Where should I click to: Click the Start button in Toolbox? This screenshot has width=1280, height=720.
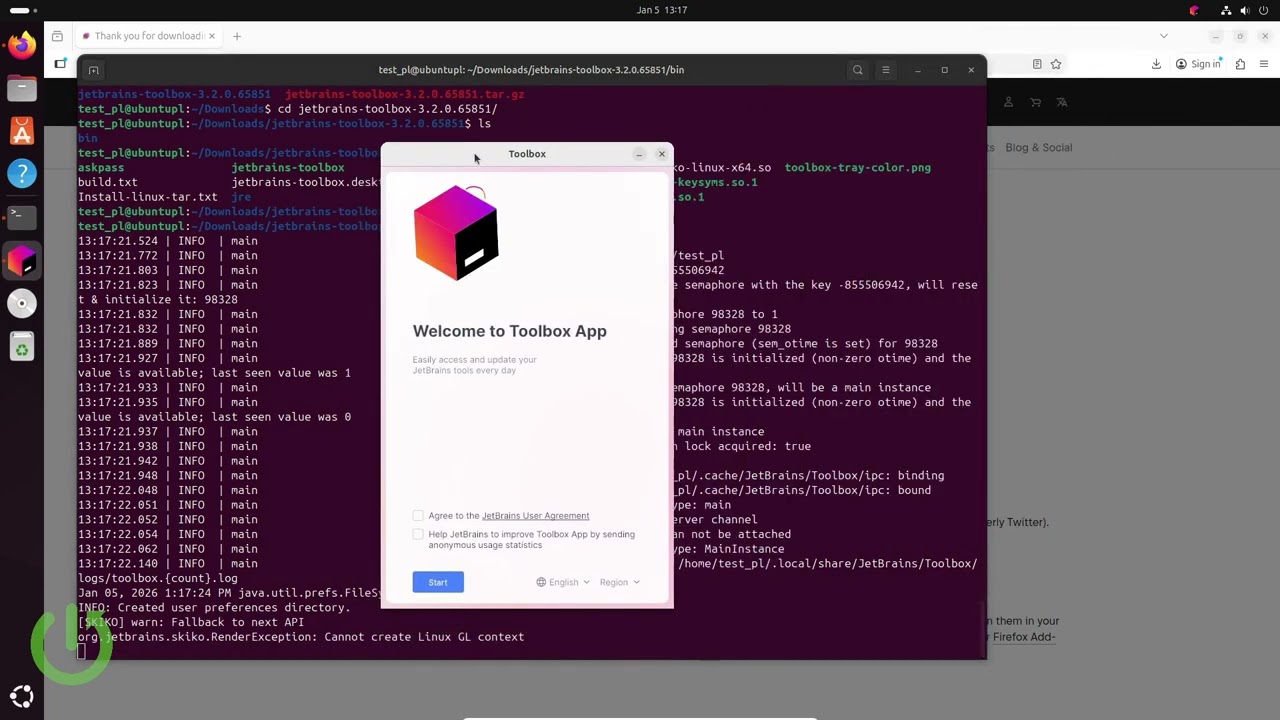coord(438,582)
